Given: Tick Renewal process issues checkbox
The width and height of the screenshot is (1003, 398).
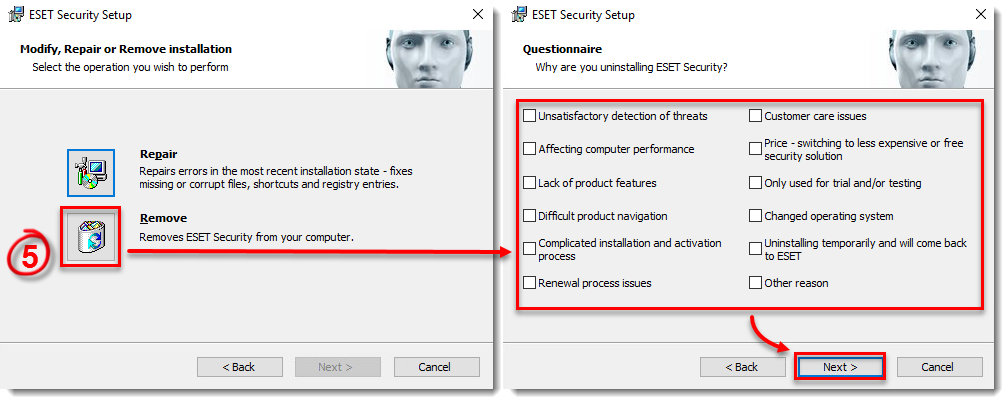Looking at the screenshot, I should coord(529,282).
